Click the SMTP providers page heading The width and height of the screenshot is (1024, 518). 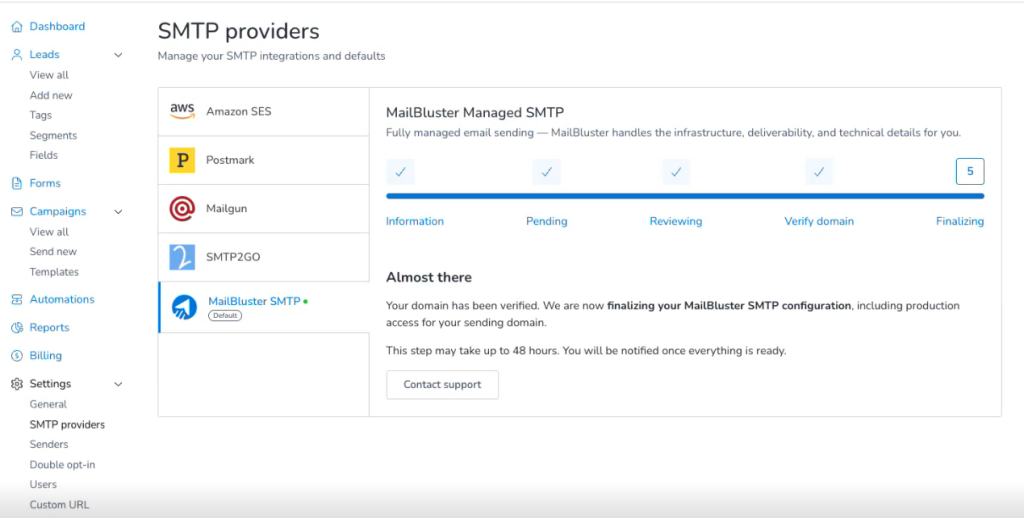238,31
